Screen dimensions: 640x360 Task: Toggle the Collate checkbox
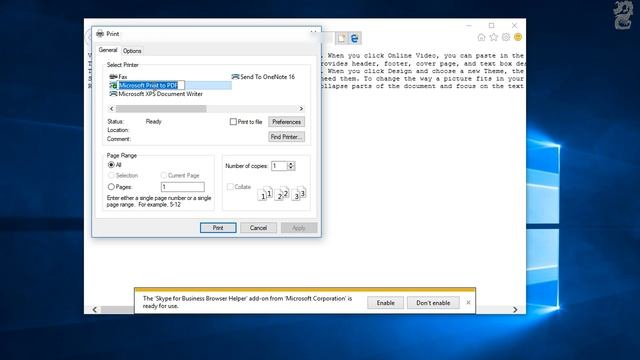pos(230,187)
